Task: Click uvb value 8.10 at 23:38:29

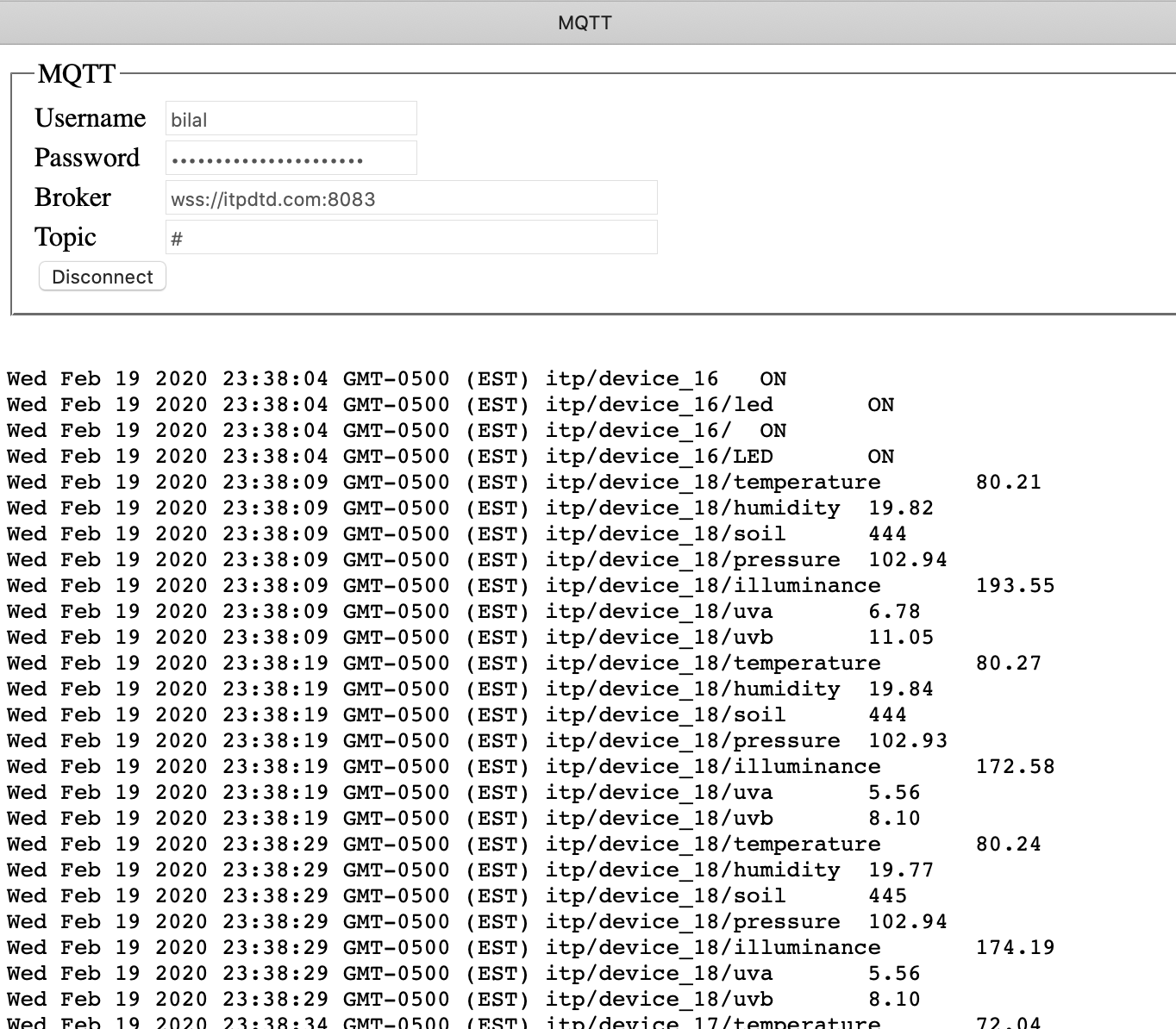Action: [895, 1000]
